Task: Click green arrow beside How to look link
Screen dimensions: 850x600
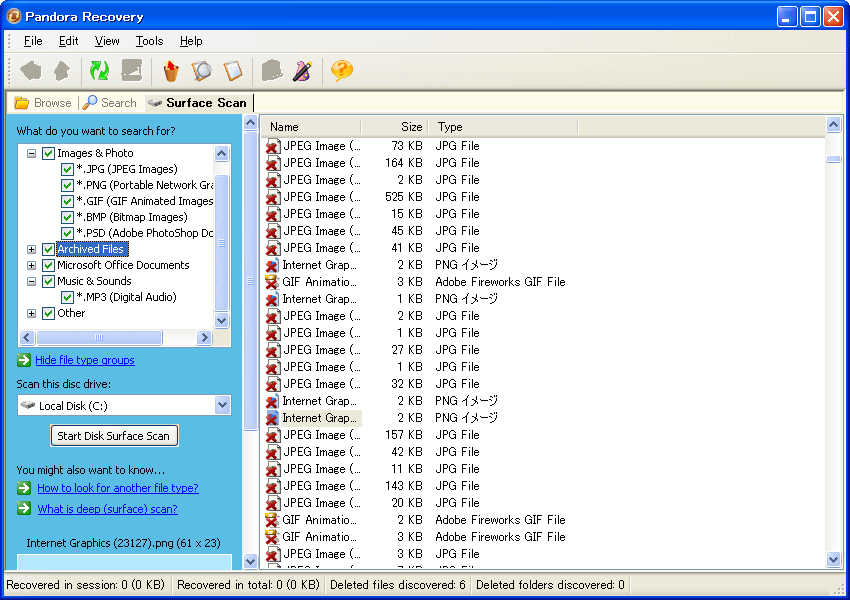Action: (x=24, y=488)
